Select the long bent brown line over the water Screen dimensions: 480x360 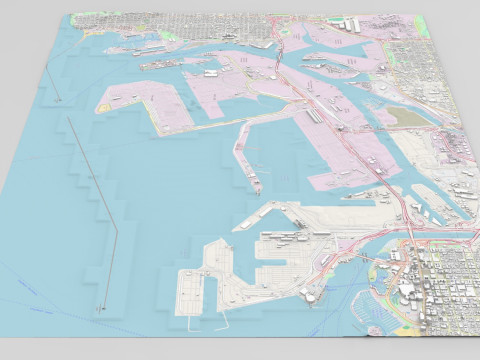pos(94,213)
